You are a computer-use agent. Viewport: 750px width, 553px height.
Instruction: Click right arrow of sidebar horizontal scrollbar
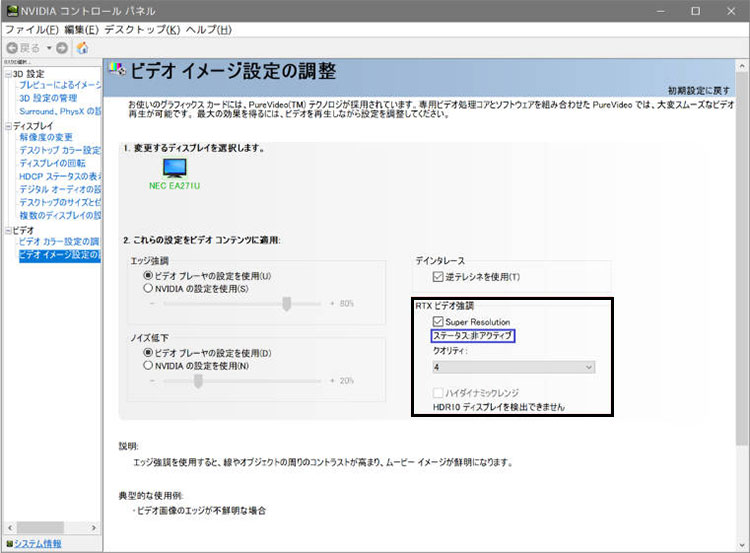(94, 528)
